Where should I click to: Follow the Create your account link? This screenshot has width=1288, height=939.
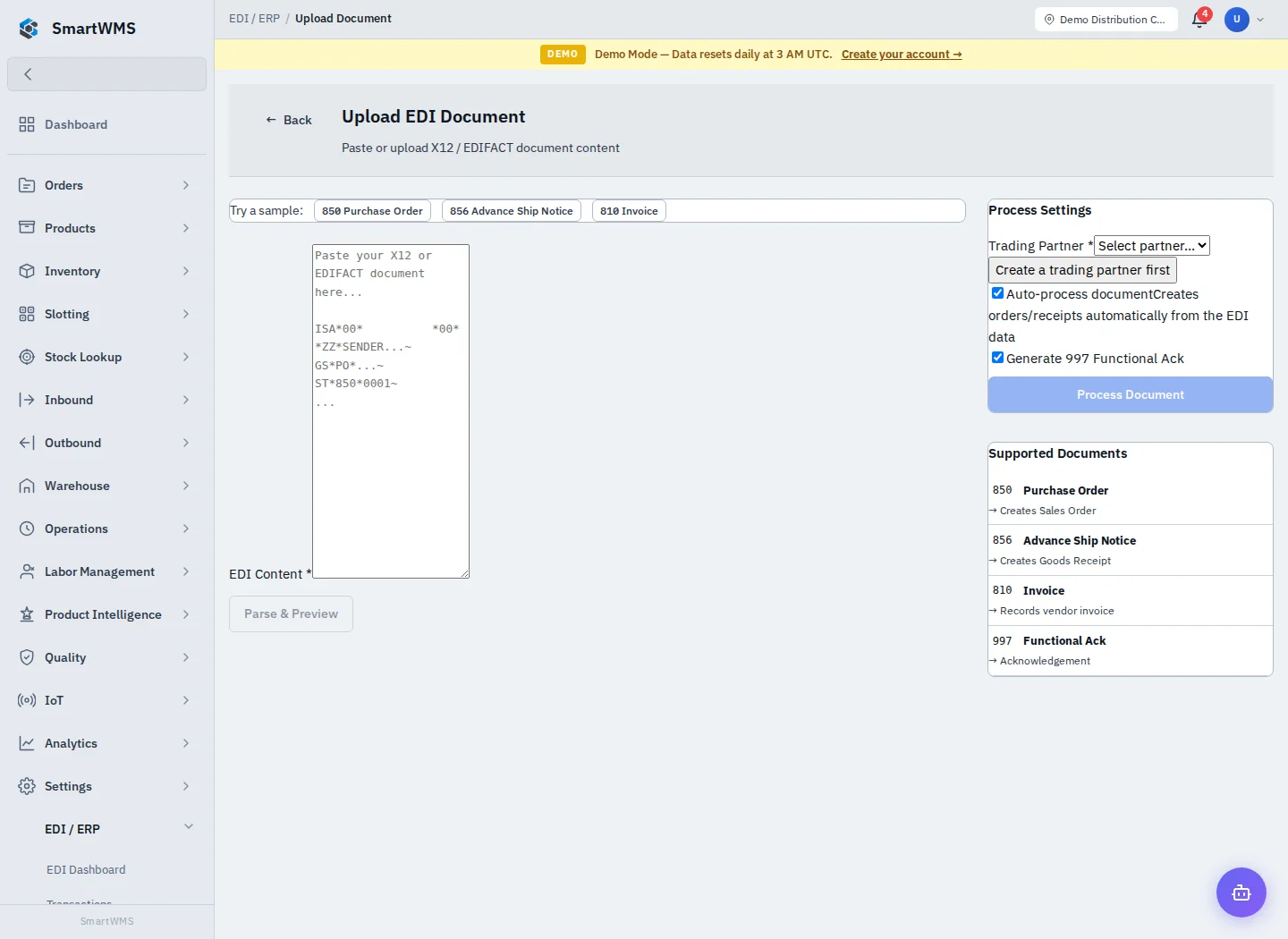pyautogui.click(x=902, y=55)
